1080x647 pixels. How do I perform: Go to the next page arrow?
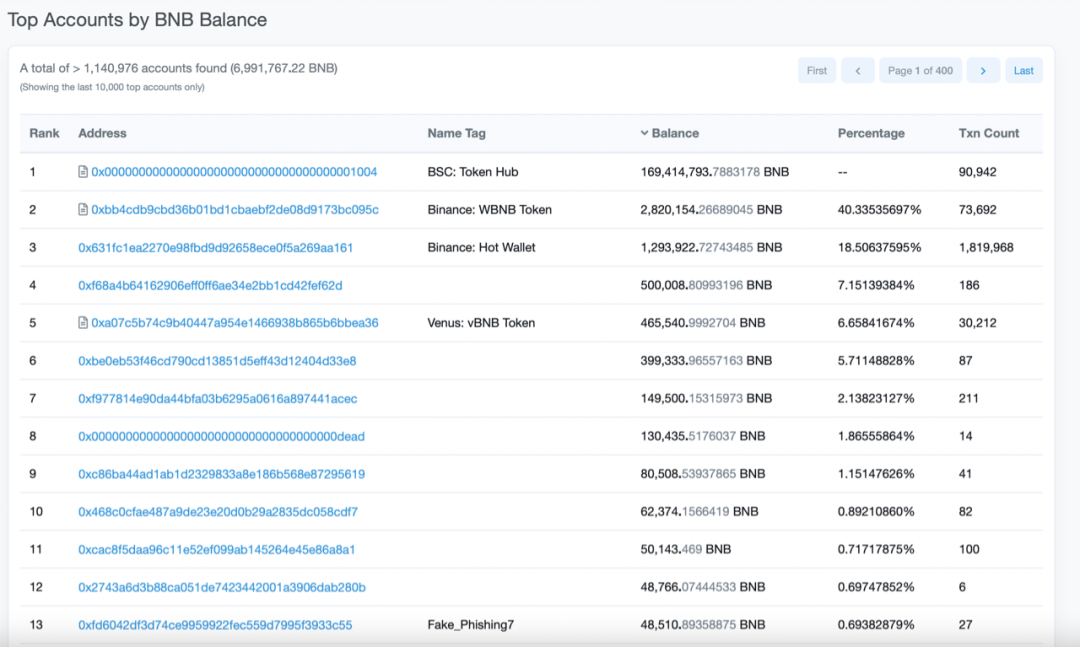click(983, 70)
